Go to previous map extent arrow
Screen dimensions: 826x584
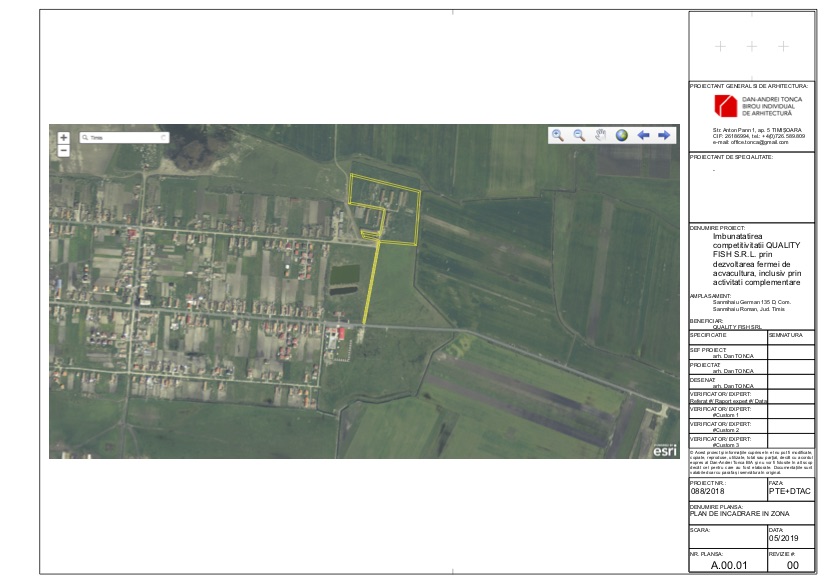point(643,135)
